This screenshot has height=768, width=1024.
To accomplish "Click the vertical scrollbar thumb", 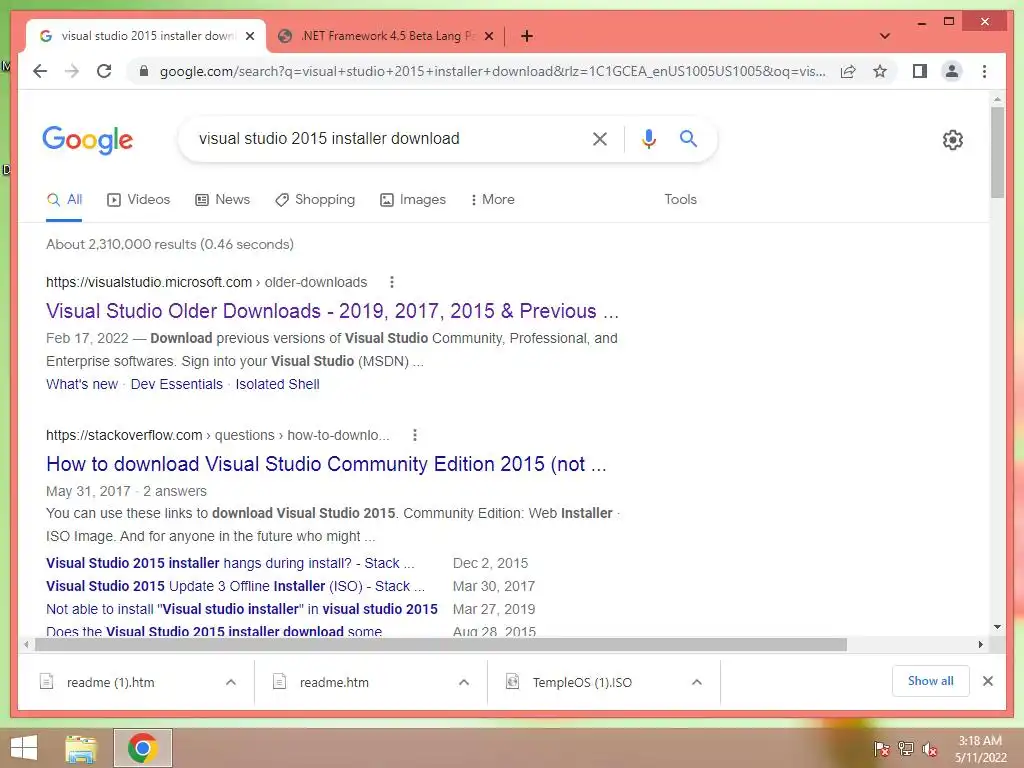I will click(x=997, y=153).
